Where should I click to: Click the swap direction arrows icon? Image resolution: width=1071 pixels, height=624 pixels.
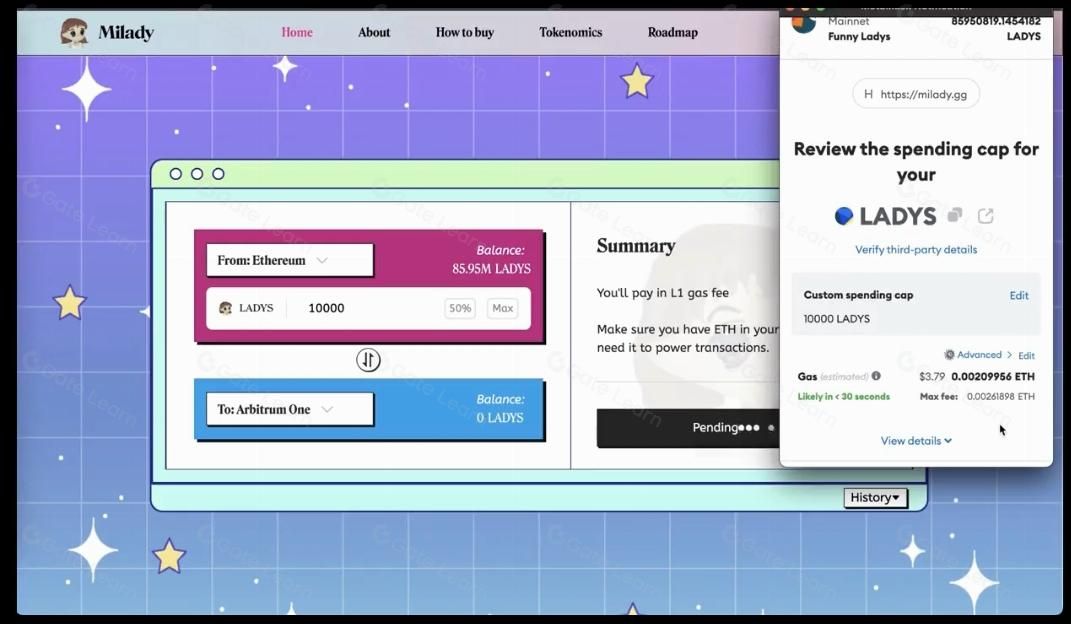pyautogui.click(x=368, y=360)
